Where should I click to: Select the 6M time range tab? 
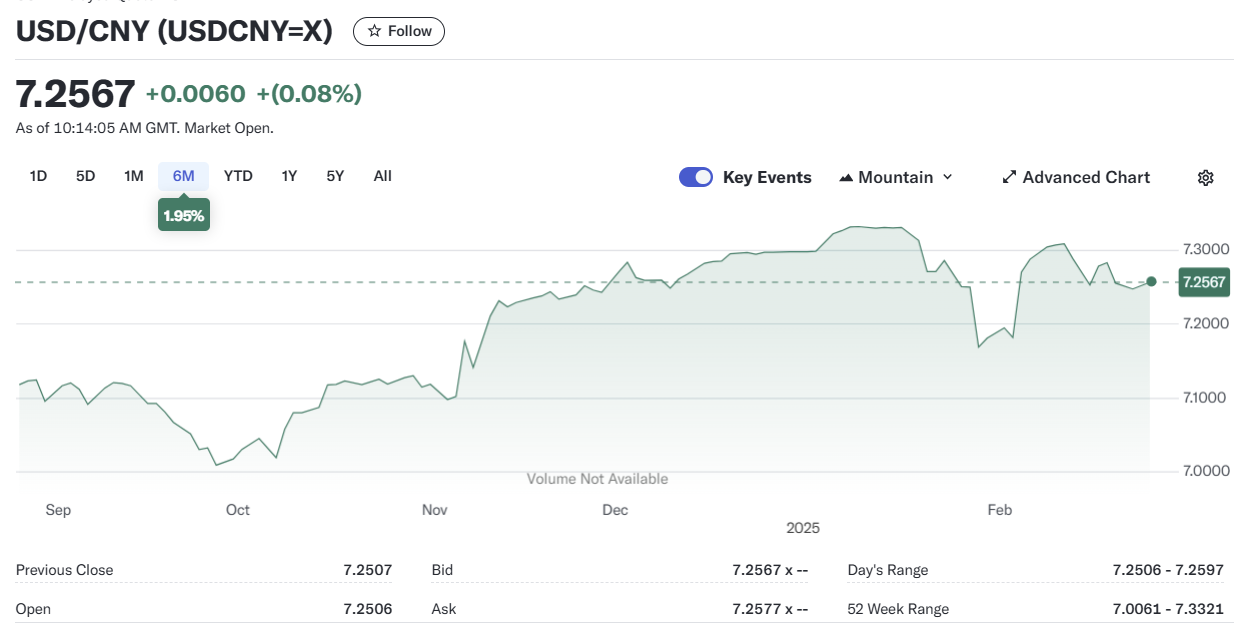pos(183,176)
